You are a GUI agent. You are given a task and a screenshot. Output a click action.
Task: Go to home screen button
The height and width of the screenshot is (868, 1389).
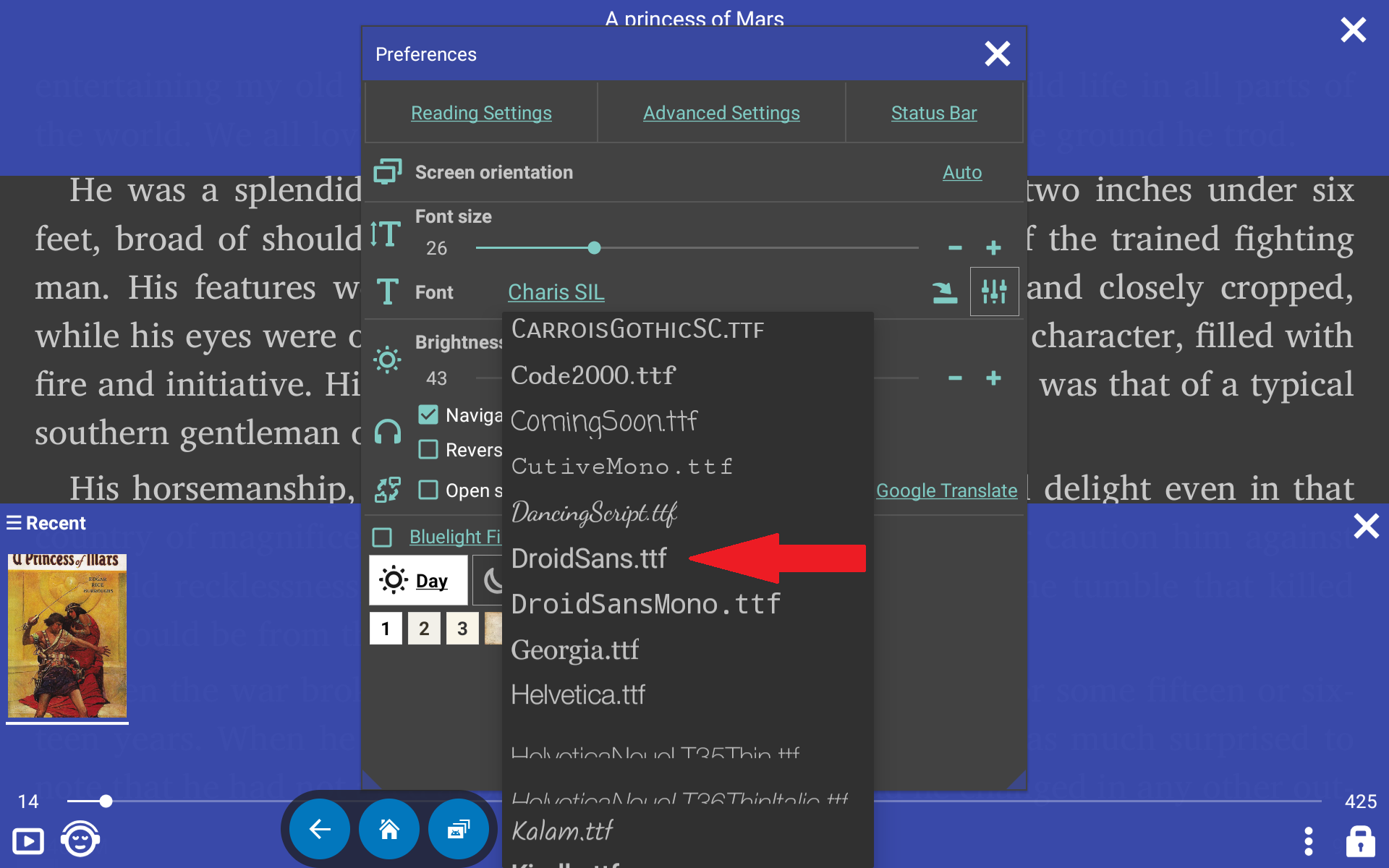click(389, 829)
